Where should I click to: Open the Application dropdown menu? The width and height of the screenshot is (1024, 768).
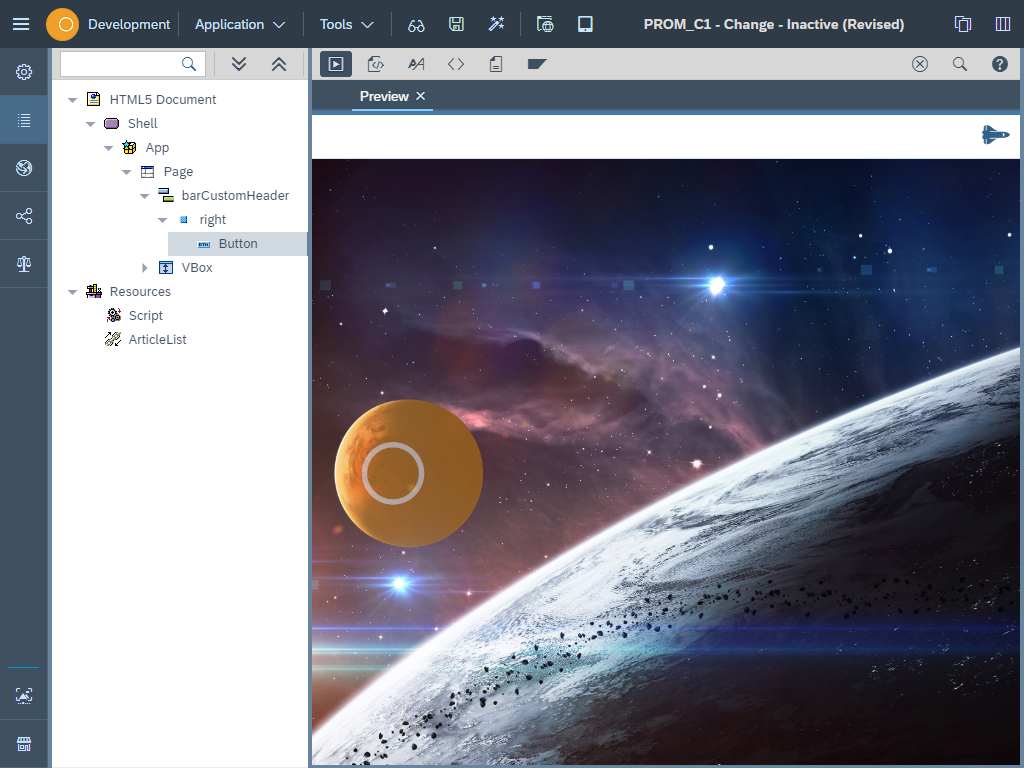point(239,24)
